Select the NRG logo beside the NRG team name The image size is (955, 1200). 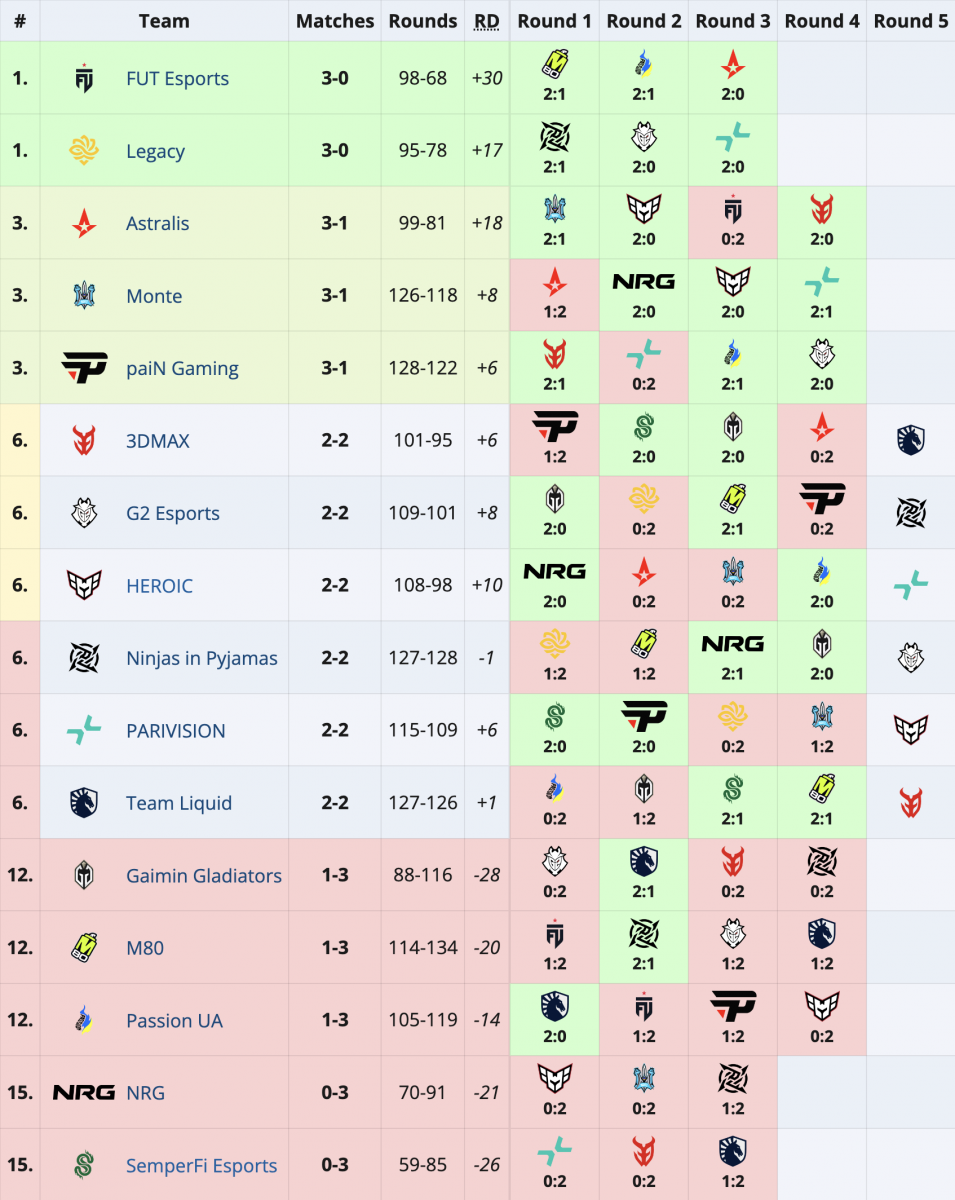click(84, 1093)
